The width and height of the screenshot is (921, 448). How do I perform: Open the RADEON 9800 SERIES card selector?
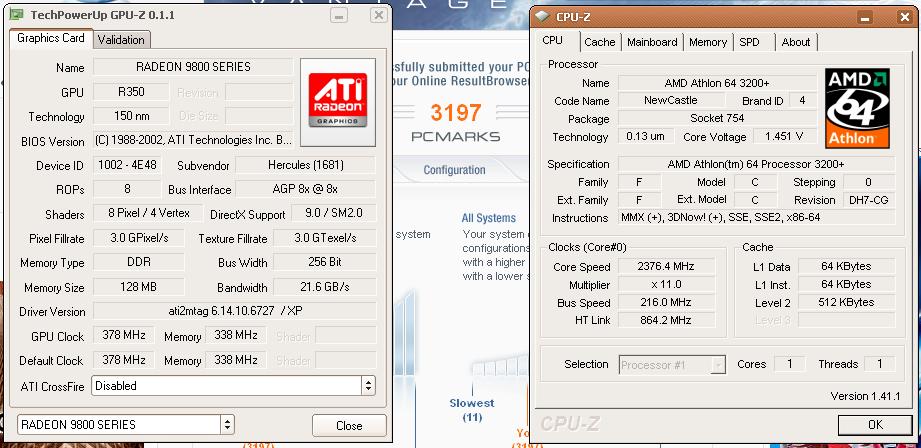pos(126,424)
